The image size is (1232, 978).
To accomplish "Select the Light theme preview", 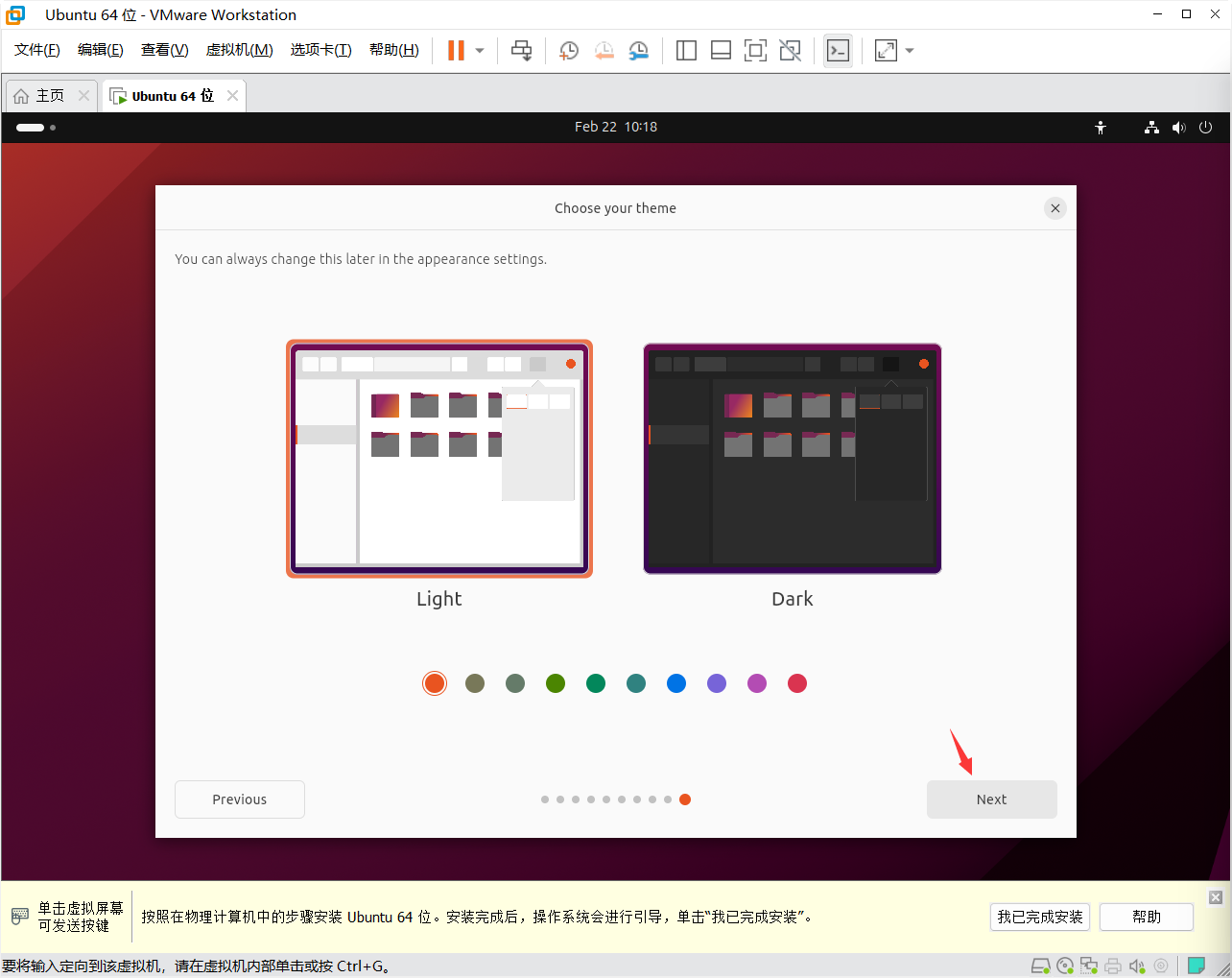I will 439,459.
